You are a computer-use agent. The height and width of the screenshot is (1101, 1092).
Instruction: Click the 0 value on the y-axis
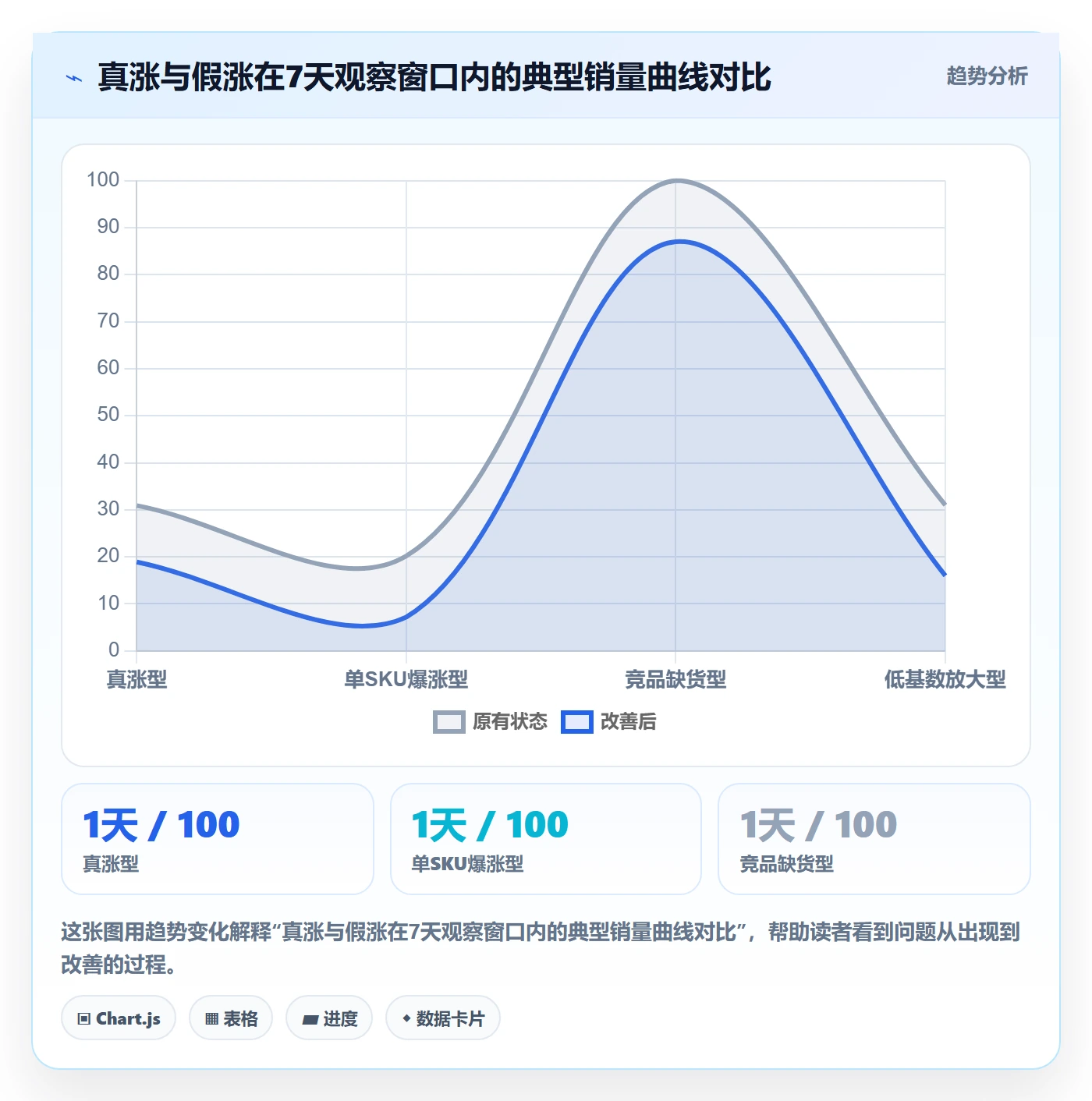(x=114, y=650)
